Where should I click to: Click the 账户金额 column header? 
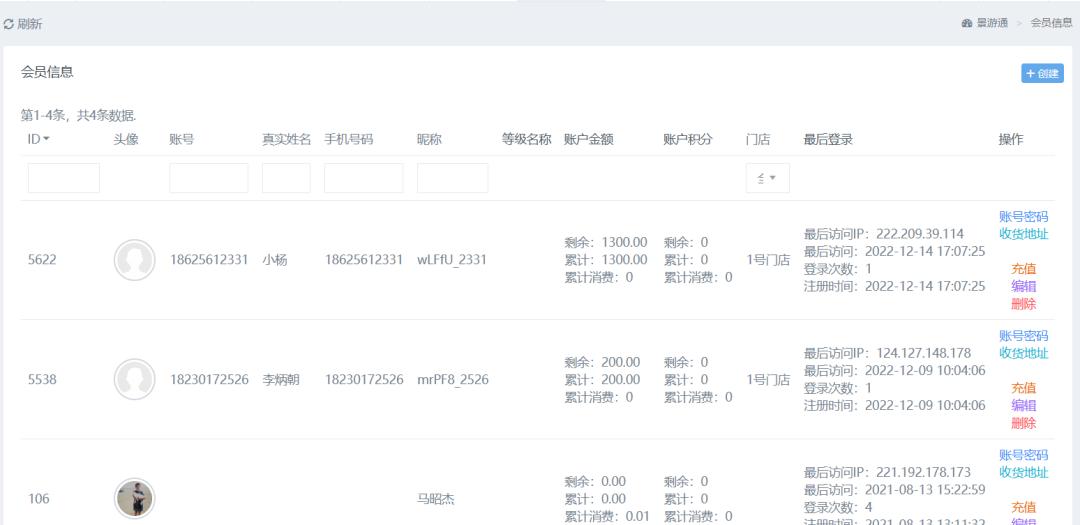click(588, 139)
